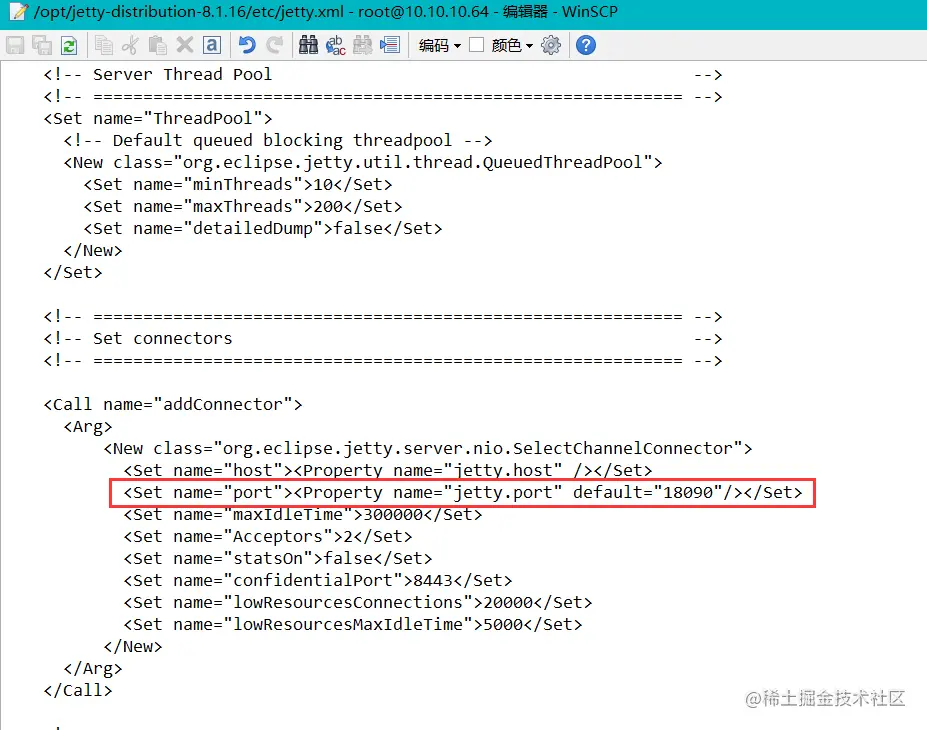Click the editor file icon in title bar
The width and height of the screenshot is (927, 730).
pos(18,12)
